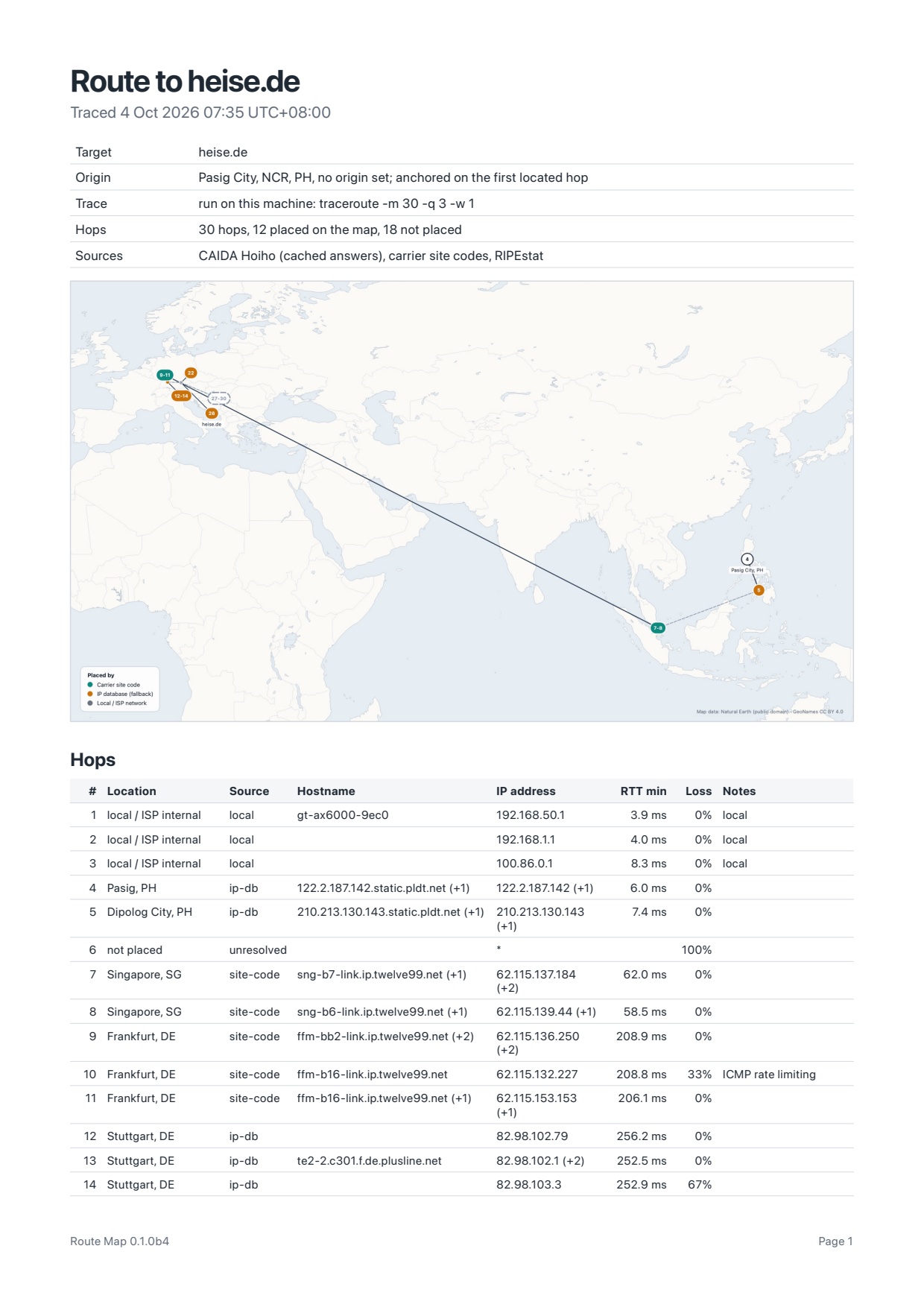Viewport: 924px width, 1307px height.
Task: Click the Source column header
Action: coord(249,791)
